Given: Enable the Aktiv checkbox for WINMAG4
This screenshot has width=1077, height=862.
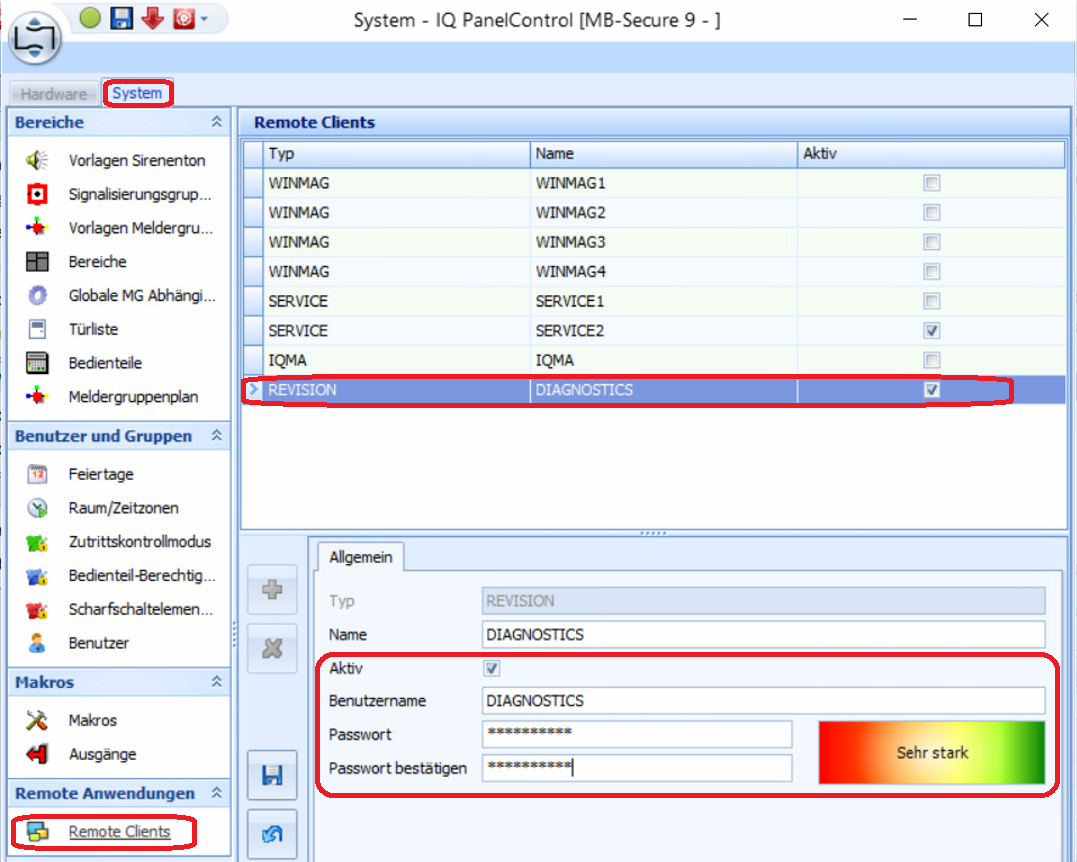Looking at the screenshot, I should tap(931, 271).
